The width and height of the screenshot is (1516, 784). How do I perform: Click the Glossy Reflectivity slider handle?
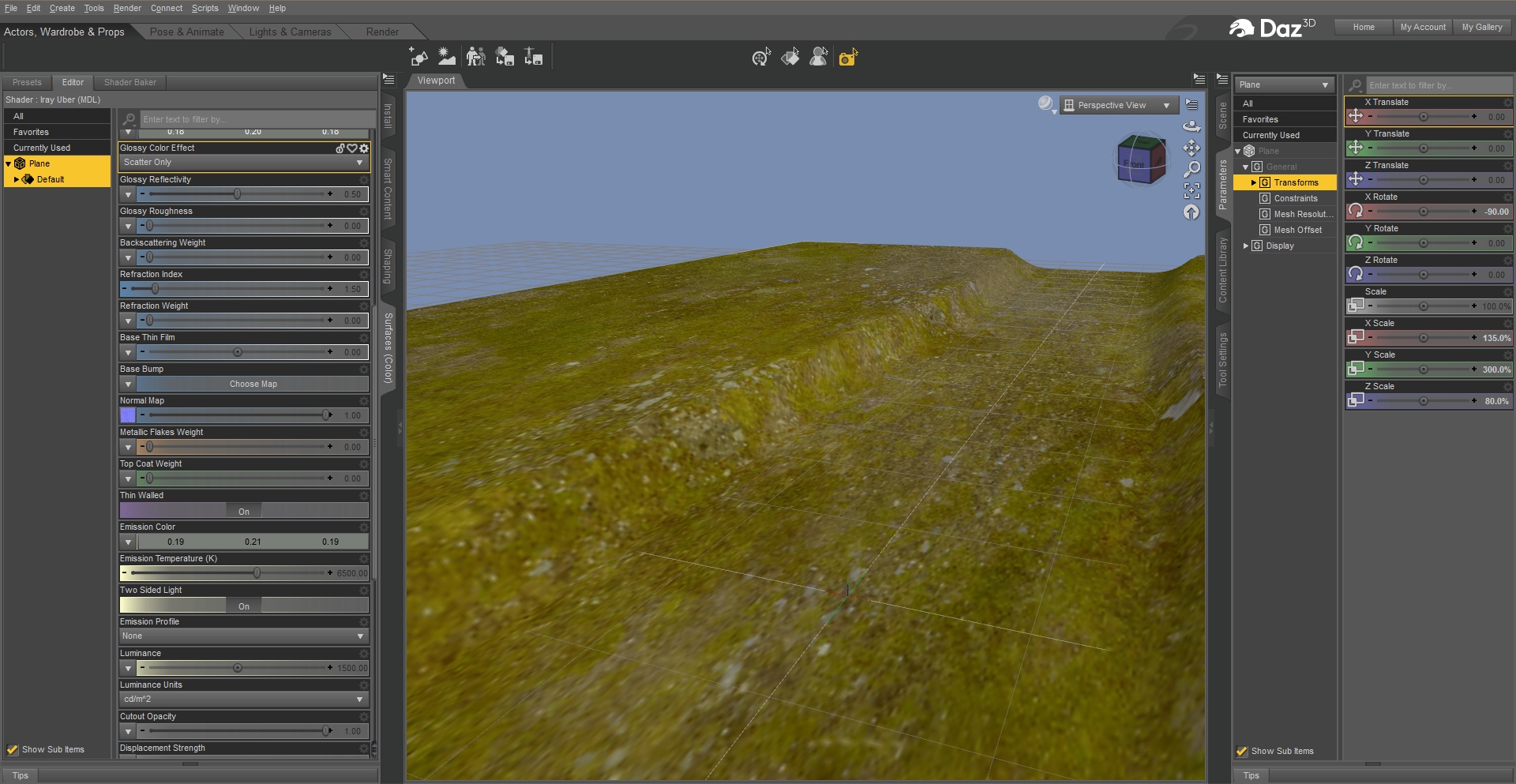(x=237, y=193)
